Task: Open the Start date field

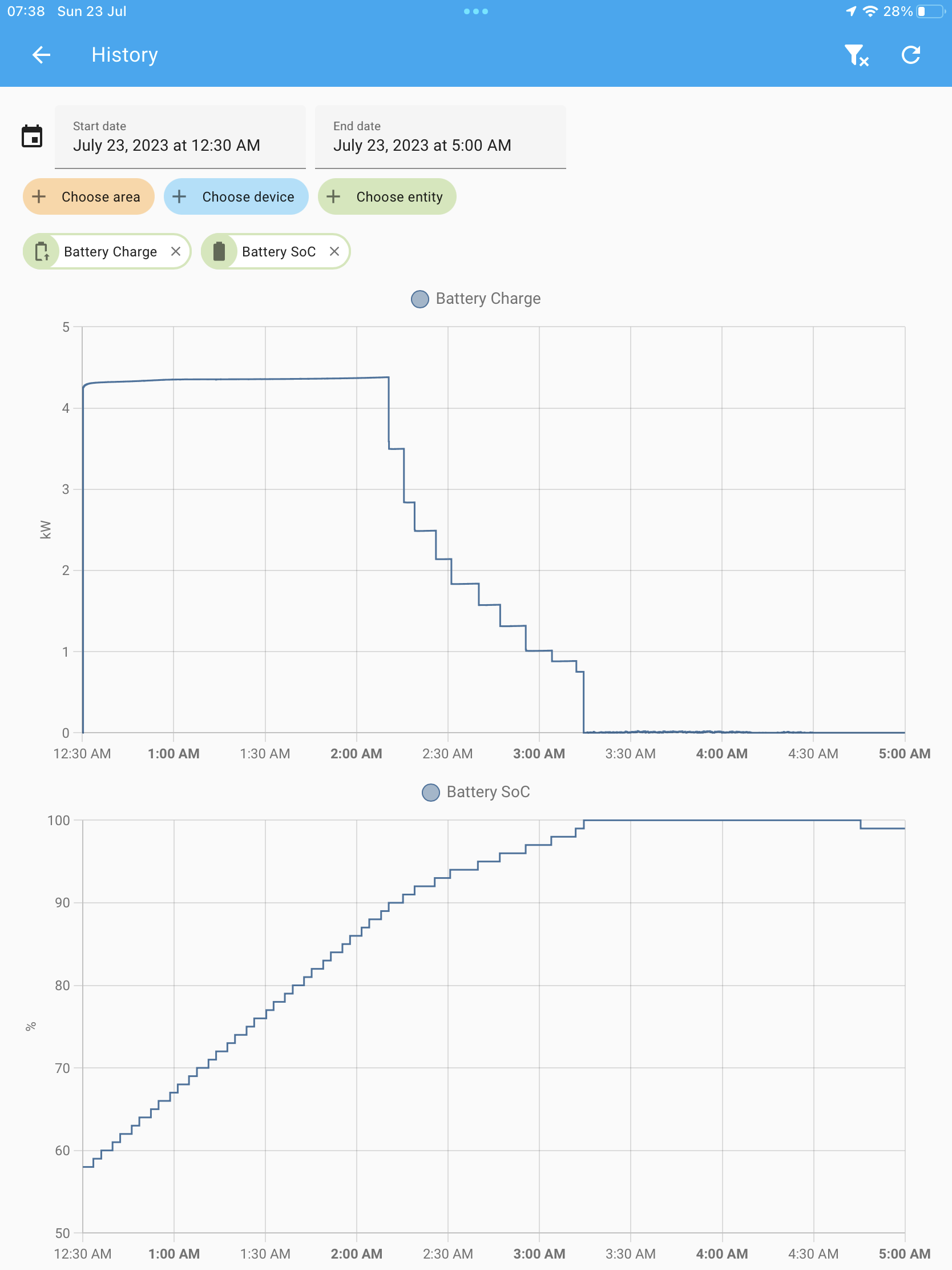Action: [x=180, y=136]
